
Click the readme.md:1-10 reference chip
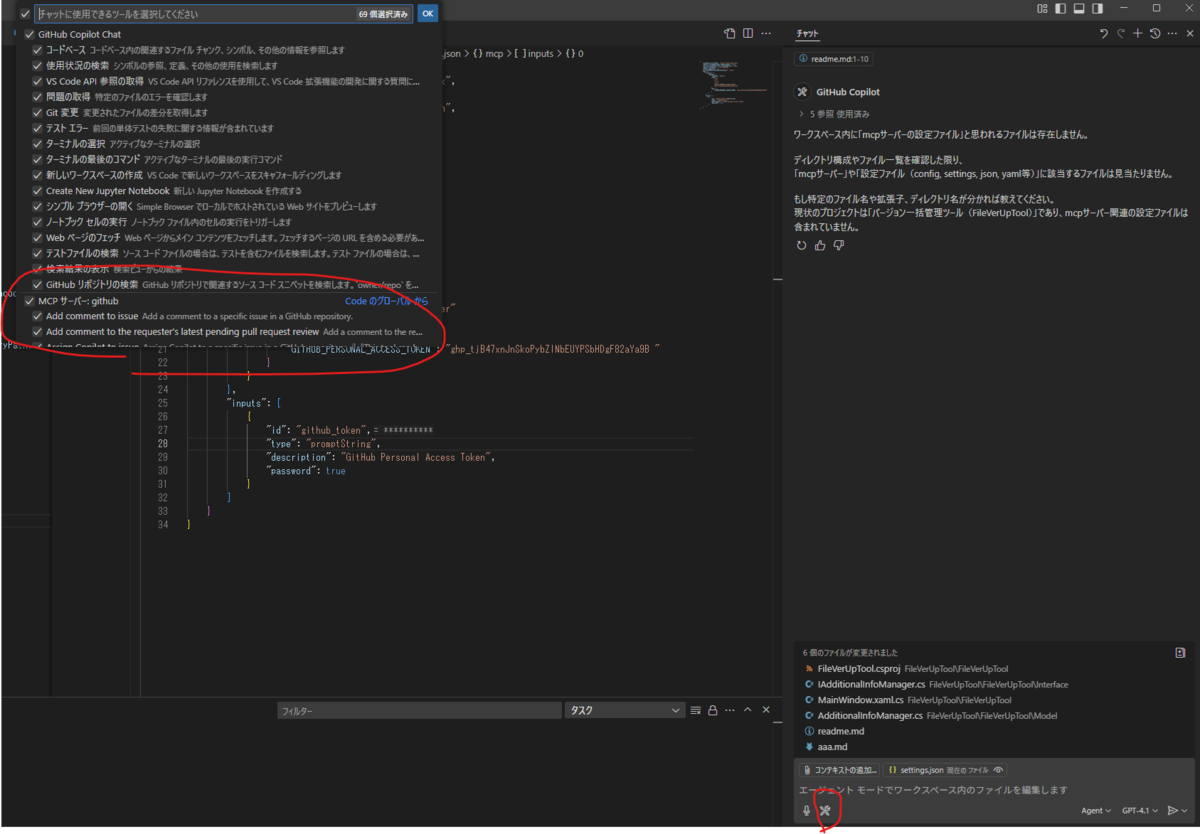coord(833,59)
